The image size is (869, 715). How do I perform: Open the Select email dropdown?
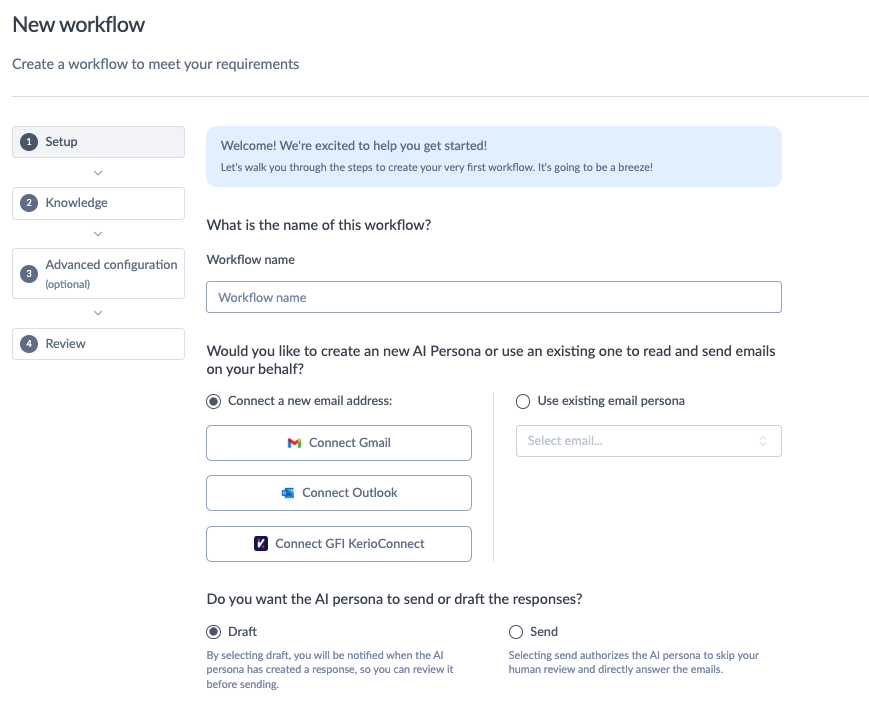(648, 441)
